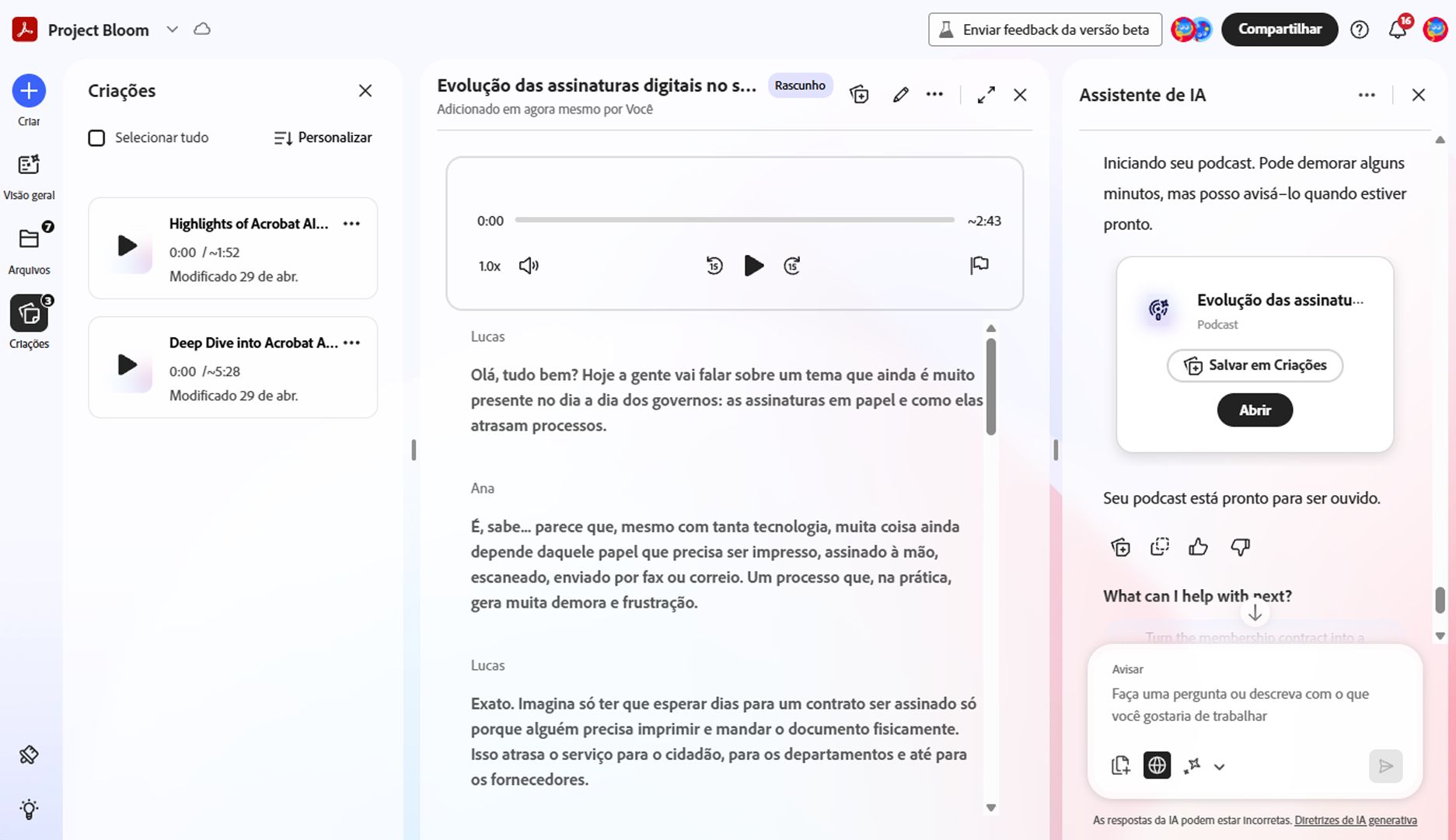The image size is (1456, 840).
Task: Open notifications bell icon
Action: [1398, 30]
